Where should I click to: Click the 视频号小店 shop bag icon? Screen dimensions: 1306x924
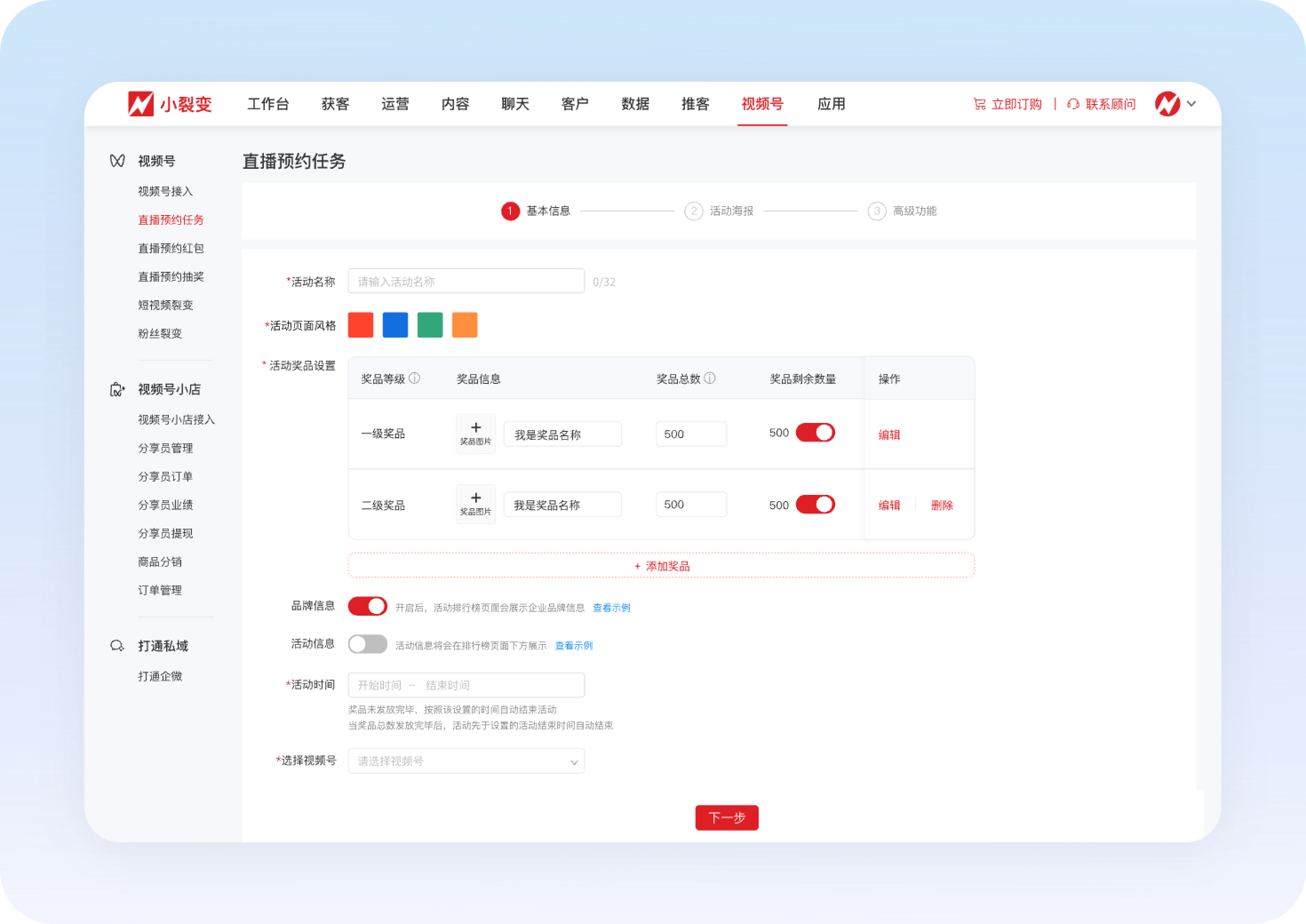click(116, 390)
